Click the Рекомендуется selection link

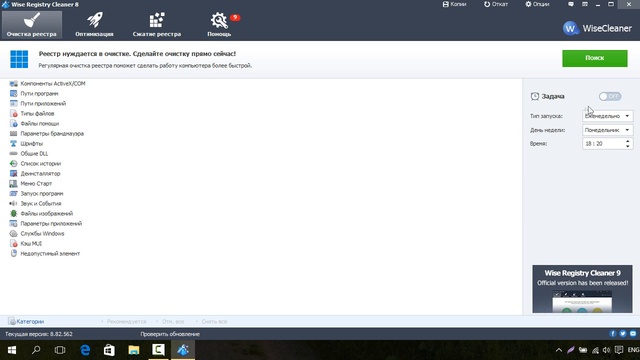point(126,322)
